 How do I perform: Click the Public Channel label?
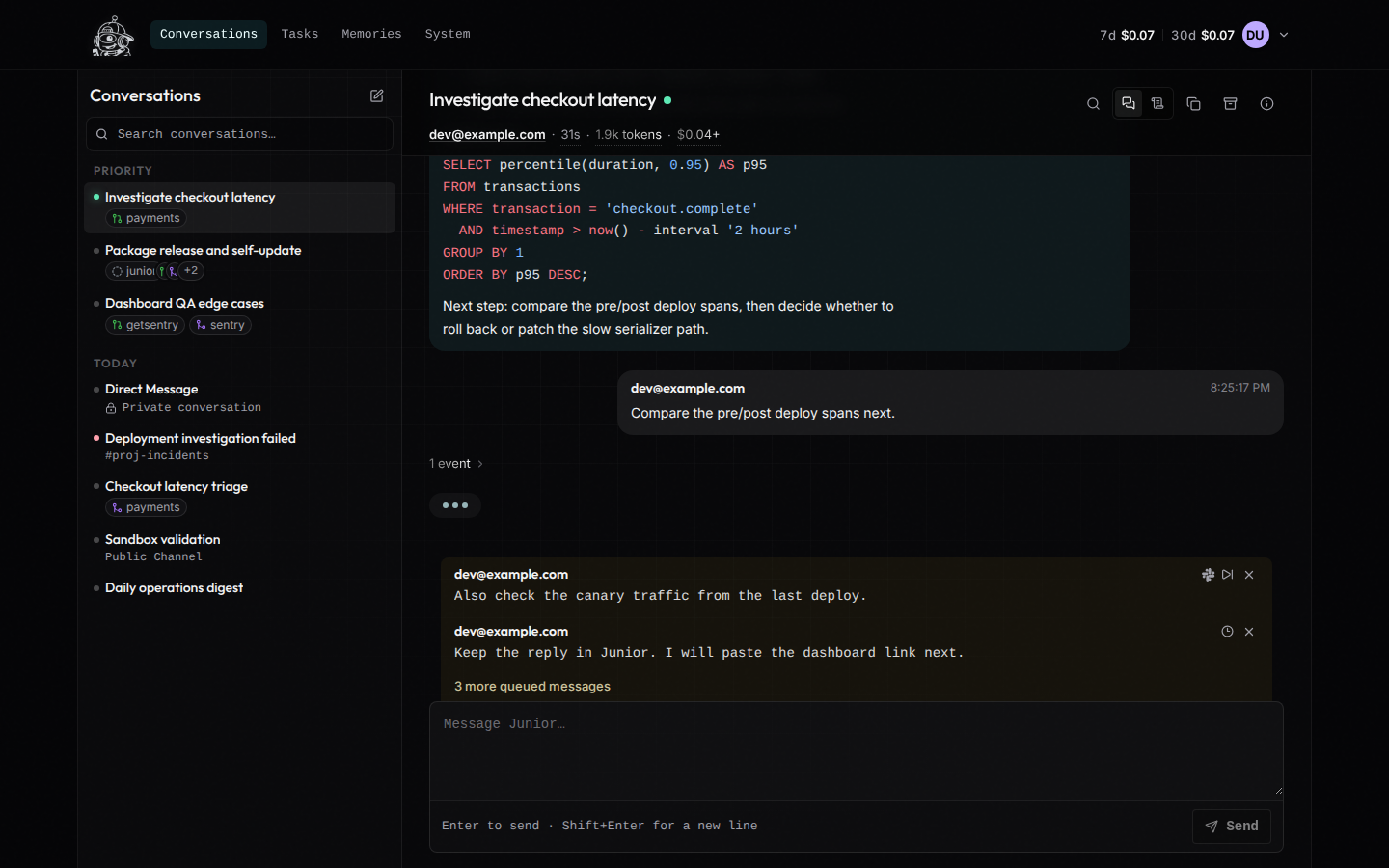(153, 557)
